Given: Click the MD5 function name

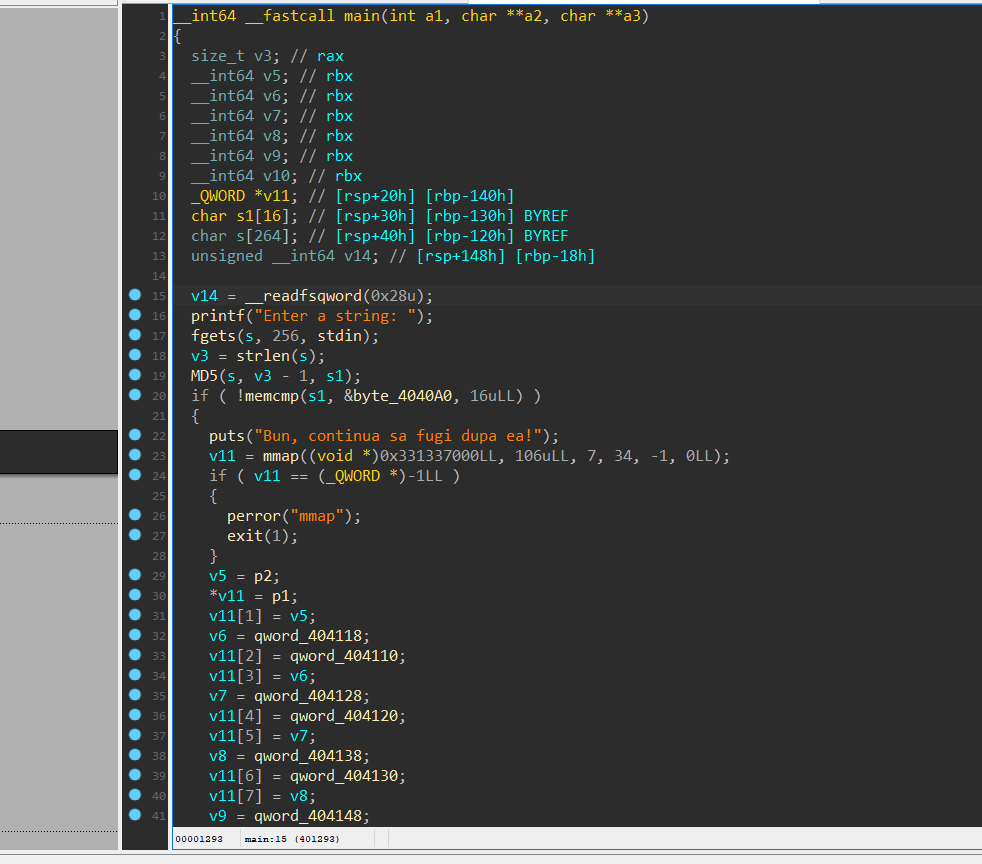Looking at the screenshot, I should point(204,376).
